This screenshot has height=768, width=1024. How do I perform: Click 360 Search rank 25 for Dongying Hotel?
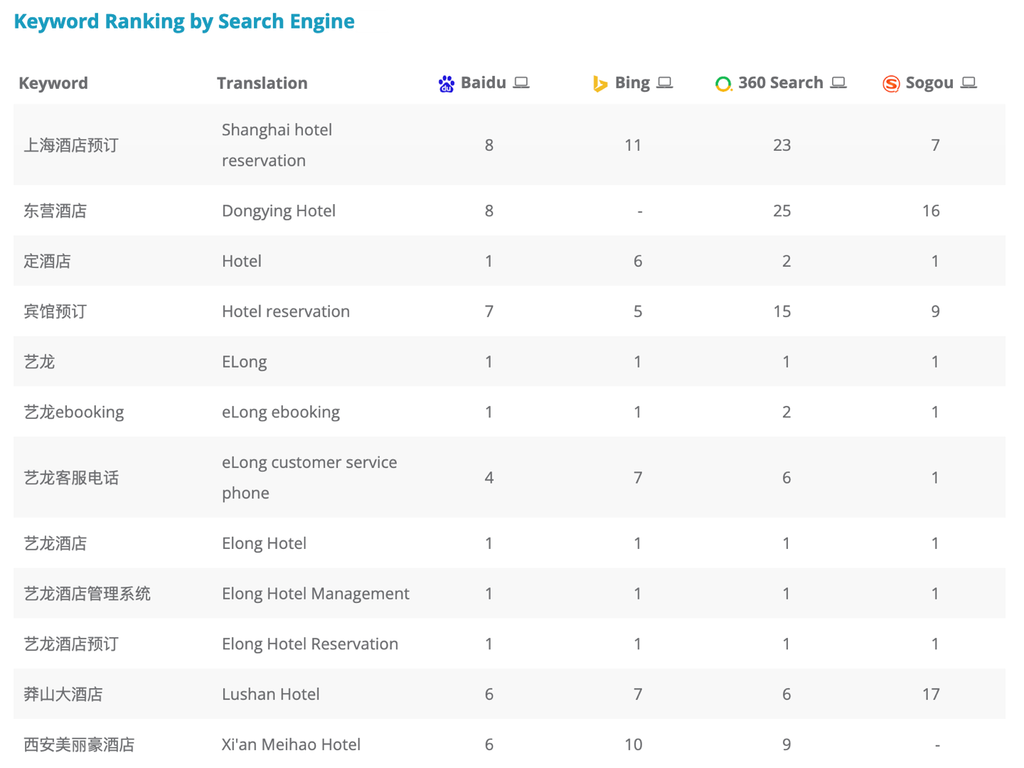click(x=782, y=211)
